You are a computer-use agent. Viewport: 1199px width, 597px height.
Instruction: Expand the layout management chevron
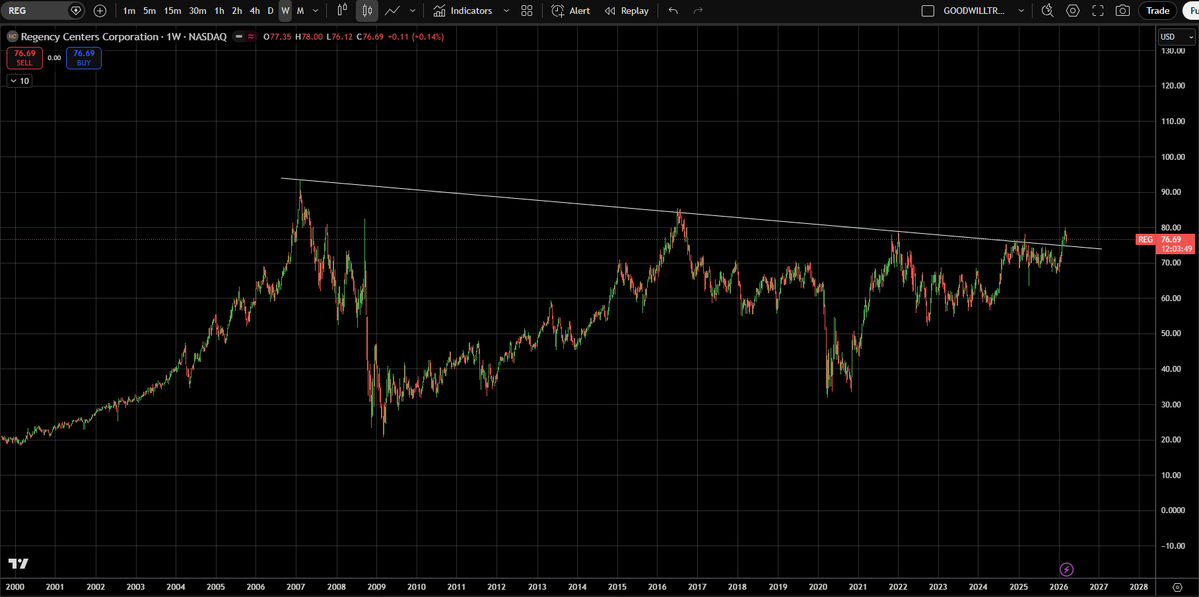pyautogui.click(x=1021, y=11)
